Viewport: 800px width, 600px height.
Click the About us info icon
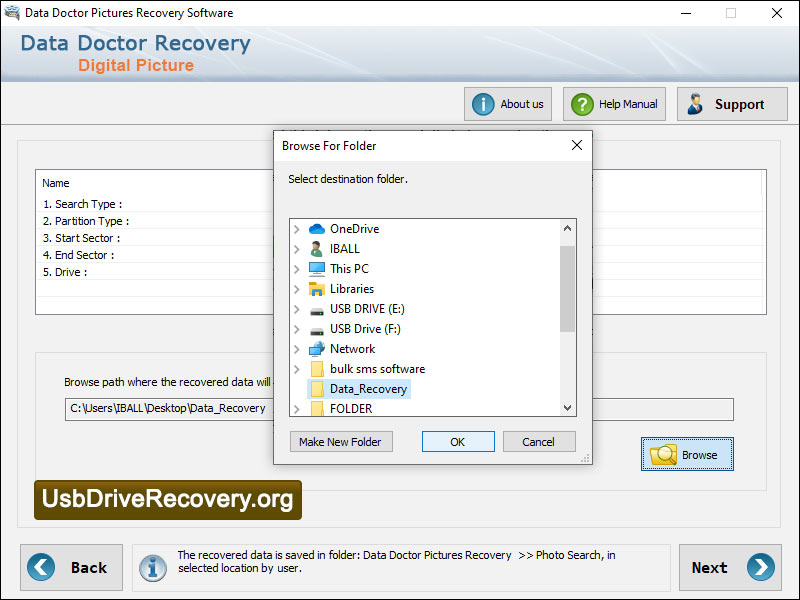(482, 103)
